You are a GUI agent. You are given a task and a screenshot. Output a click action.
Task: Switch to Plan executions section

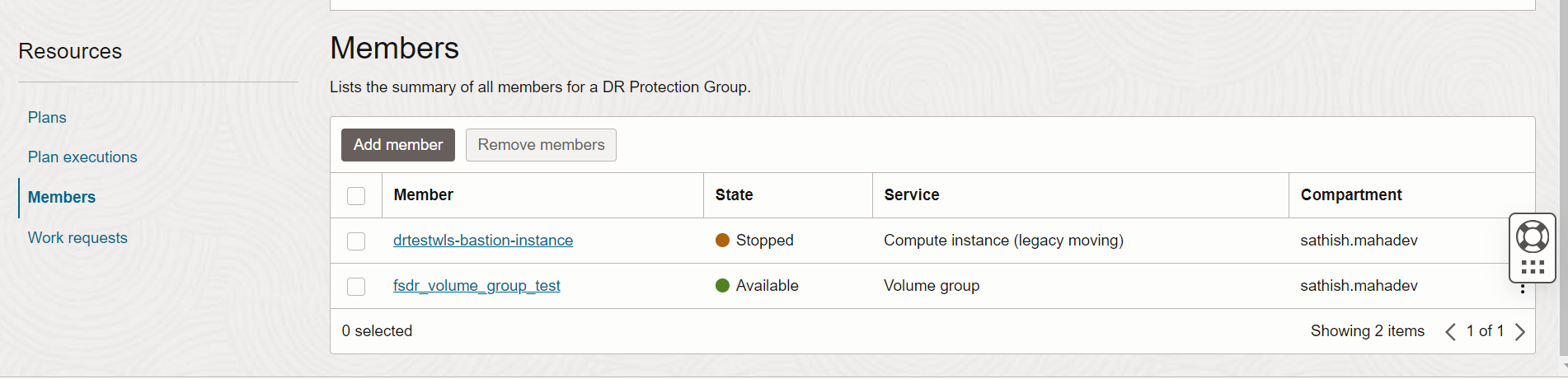click(82, 157)
